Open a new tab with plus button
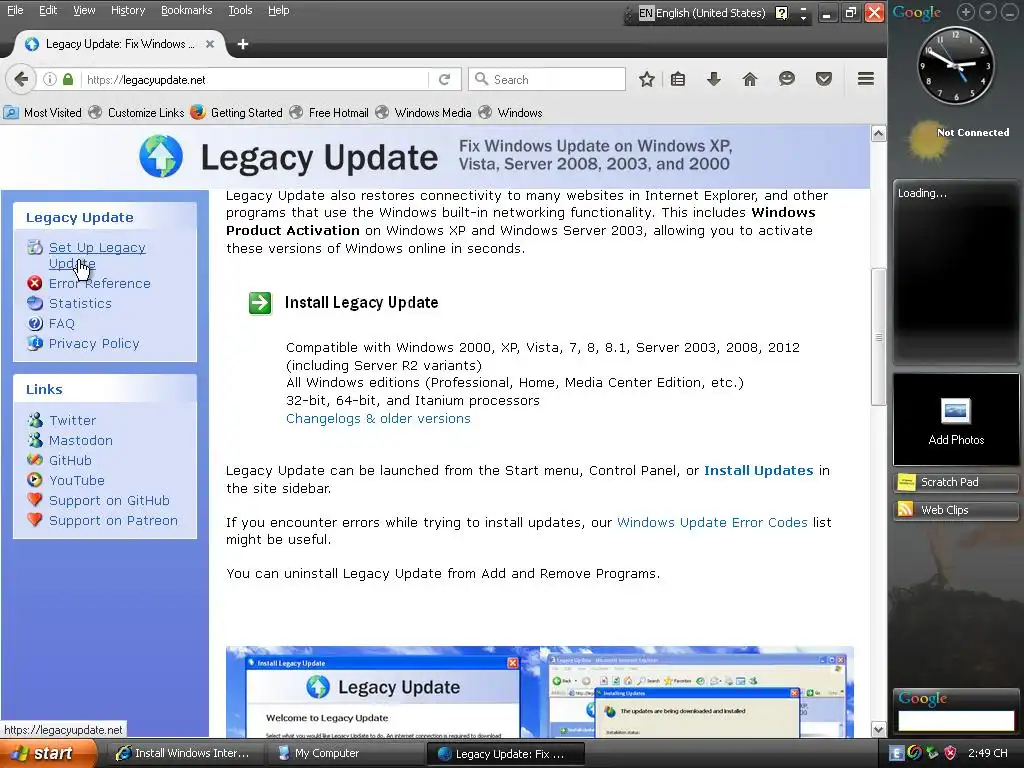The width and height of the screenshot is (1024, 768). coord(243,44)
